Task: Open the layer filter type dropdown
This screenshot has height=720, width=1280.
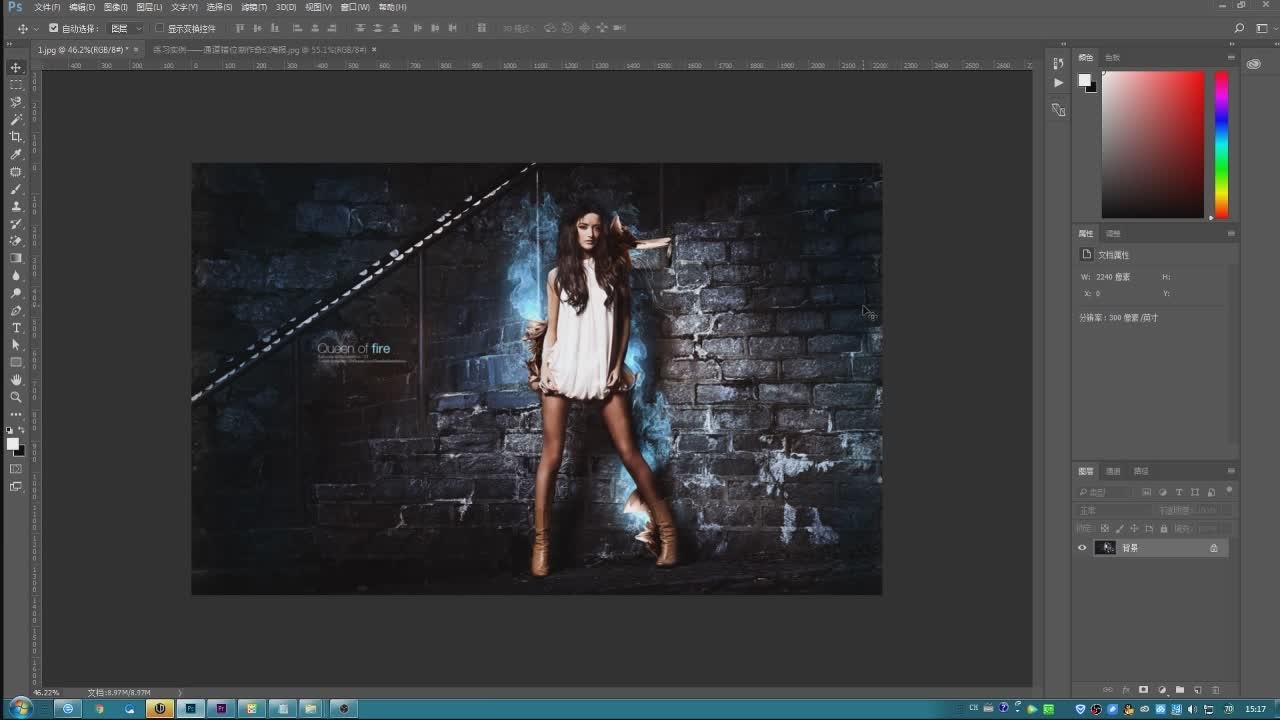Action: tap(1106, 492)
